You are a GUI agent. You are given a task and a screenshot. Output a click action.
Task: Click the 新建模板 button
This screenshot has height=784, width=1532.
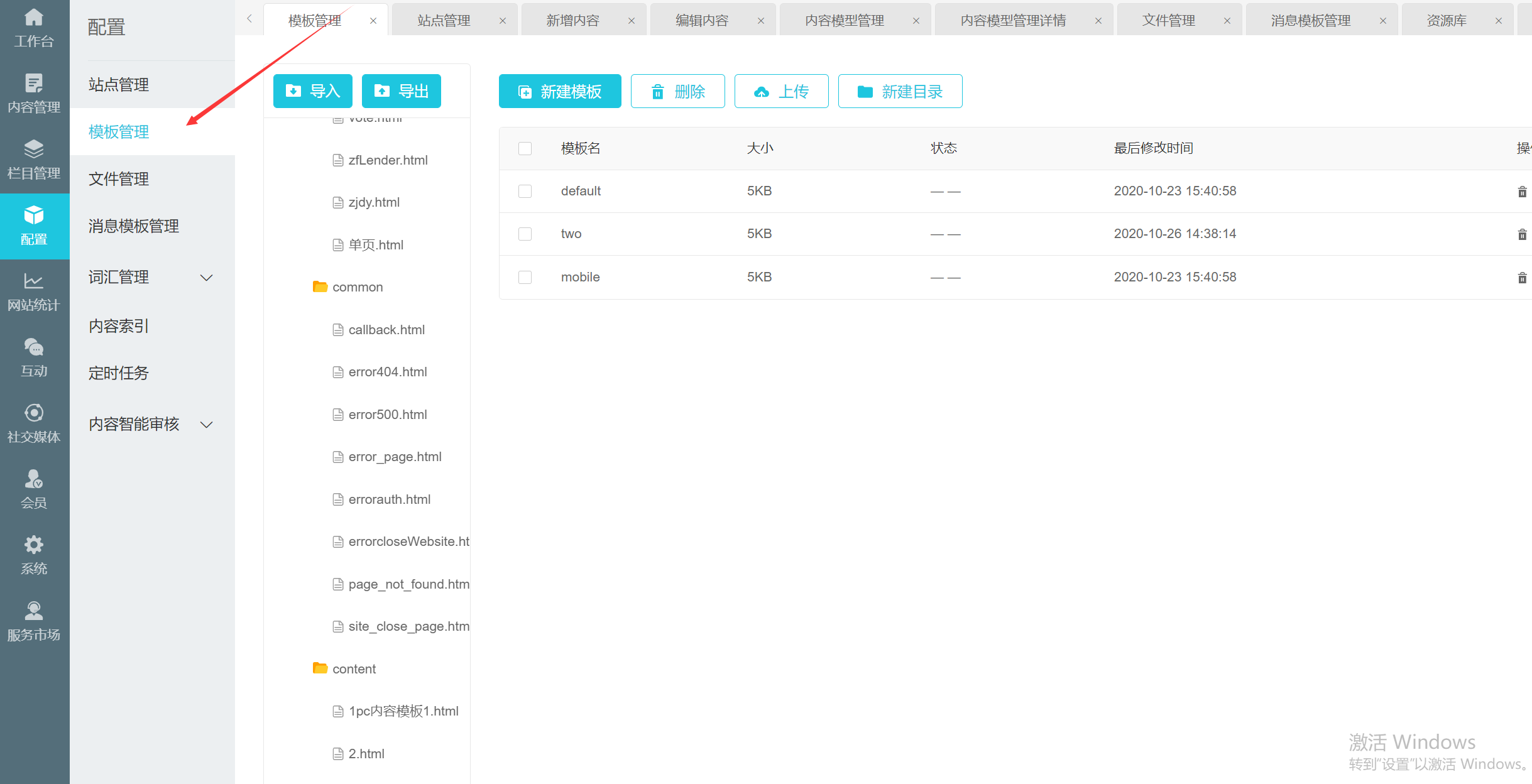559,92
